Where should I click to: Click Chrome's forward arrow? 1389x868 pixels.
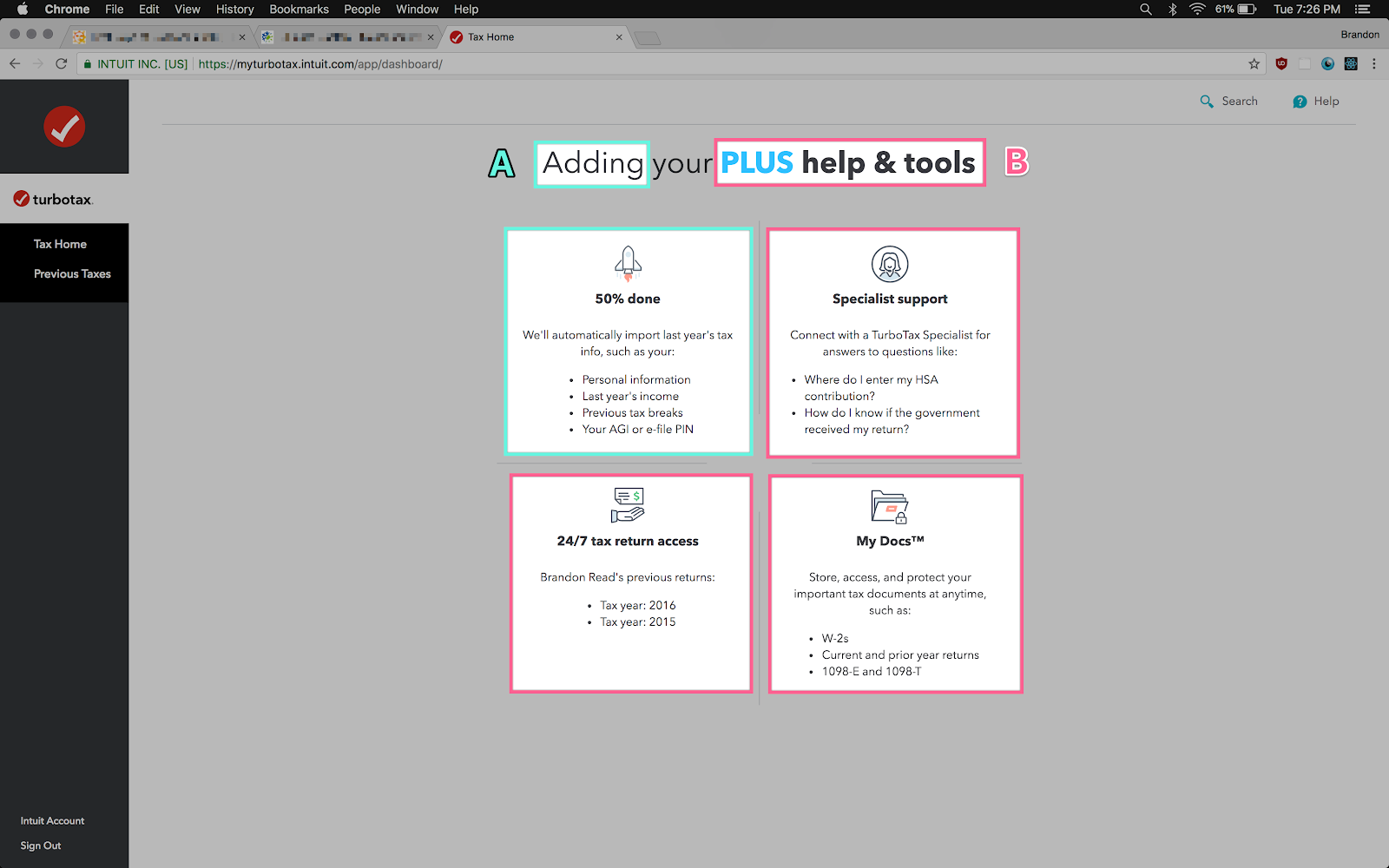(37, 63)
